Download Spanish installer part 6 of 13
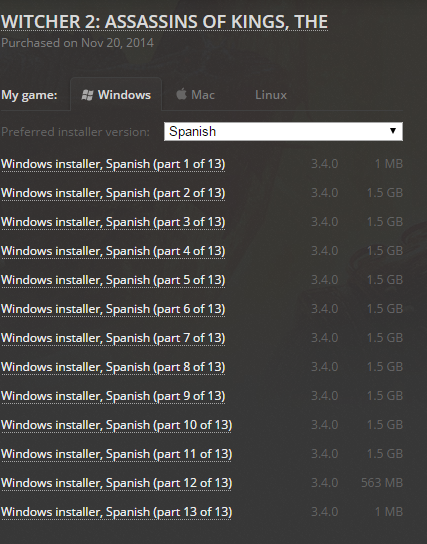 coord(113,309)
